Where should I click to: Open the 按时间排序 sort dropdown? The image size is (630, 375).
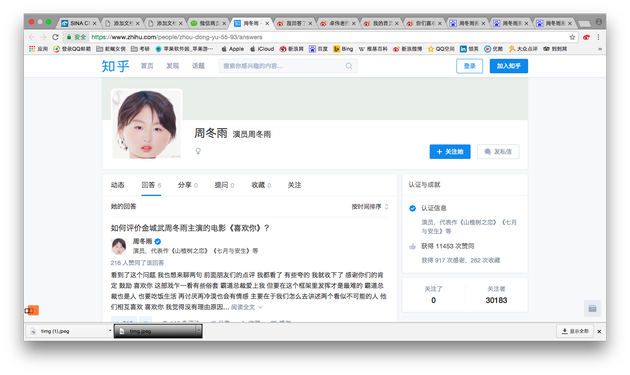370,207
